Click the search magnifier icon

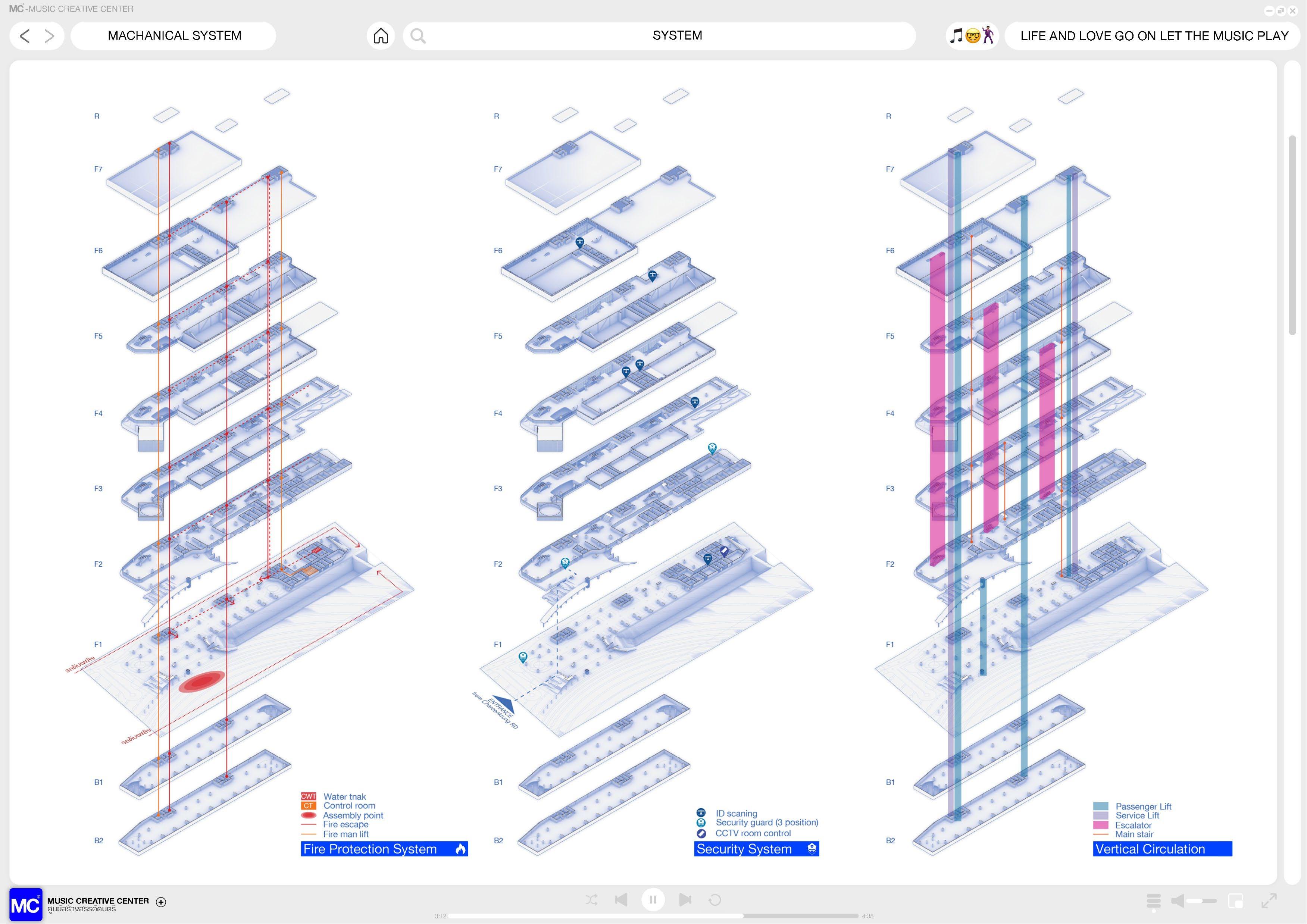[x=418, y=36]
